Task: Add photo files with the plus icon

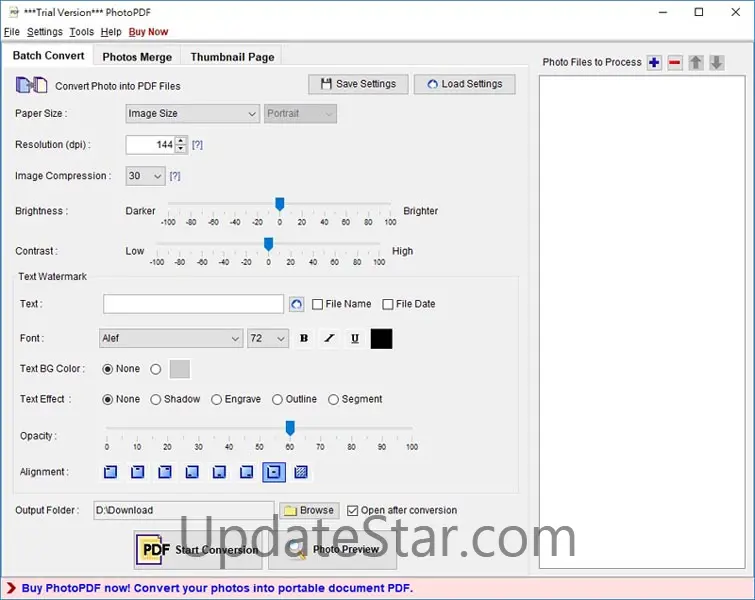Action: [x=654, y=63]
